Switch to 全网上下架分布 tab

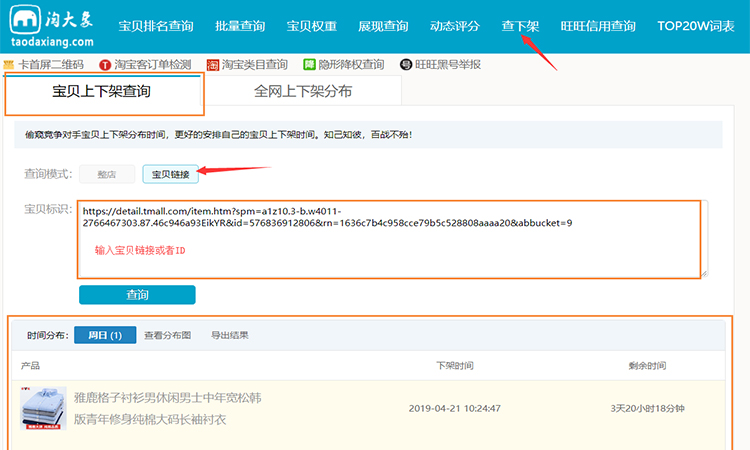tap(302, 92)
